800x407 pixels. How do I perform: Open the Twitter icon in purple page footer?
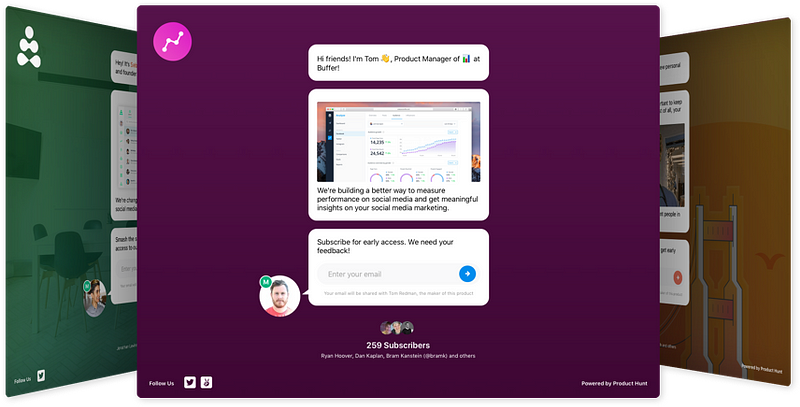[190, 382]
